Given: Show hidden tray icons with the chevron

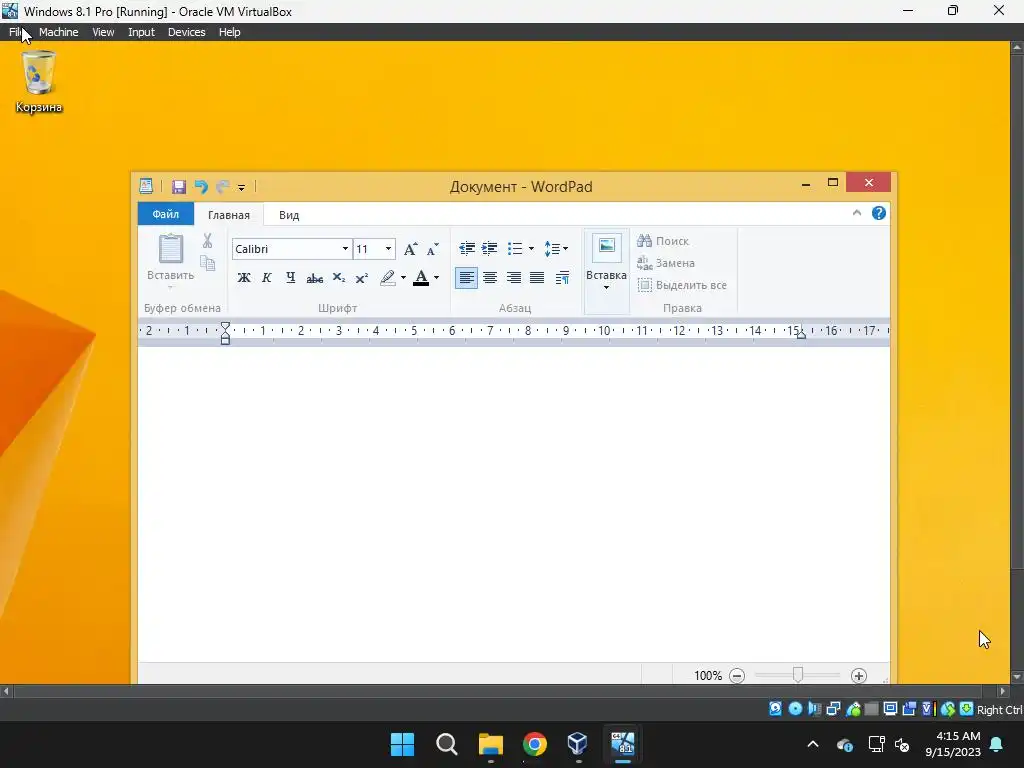Looking at the screenshot, I should [813, 744].
